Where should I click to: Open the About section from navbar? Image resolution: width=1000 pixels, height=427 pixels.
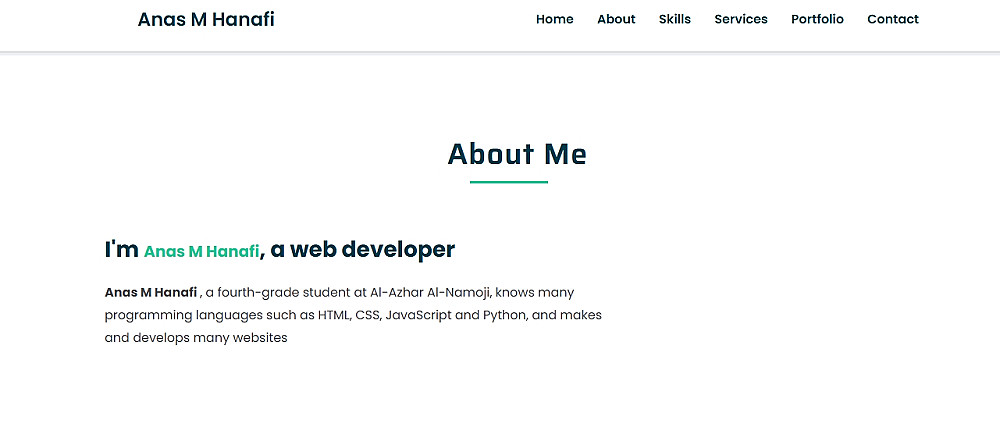616,19
